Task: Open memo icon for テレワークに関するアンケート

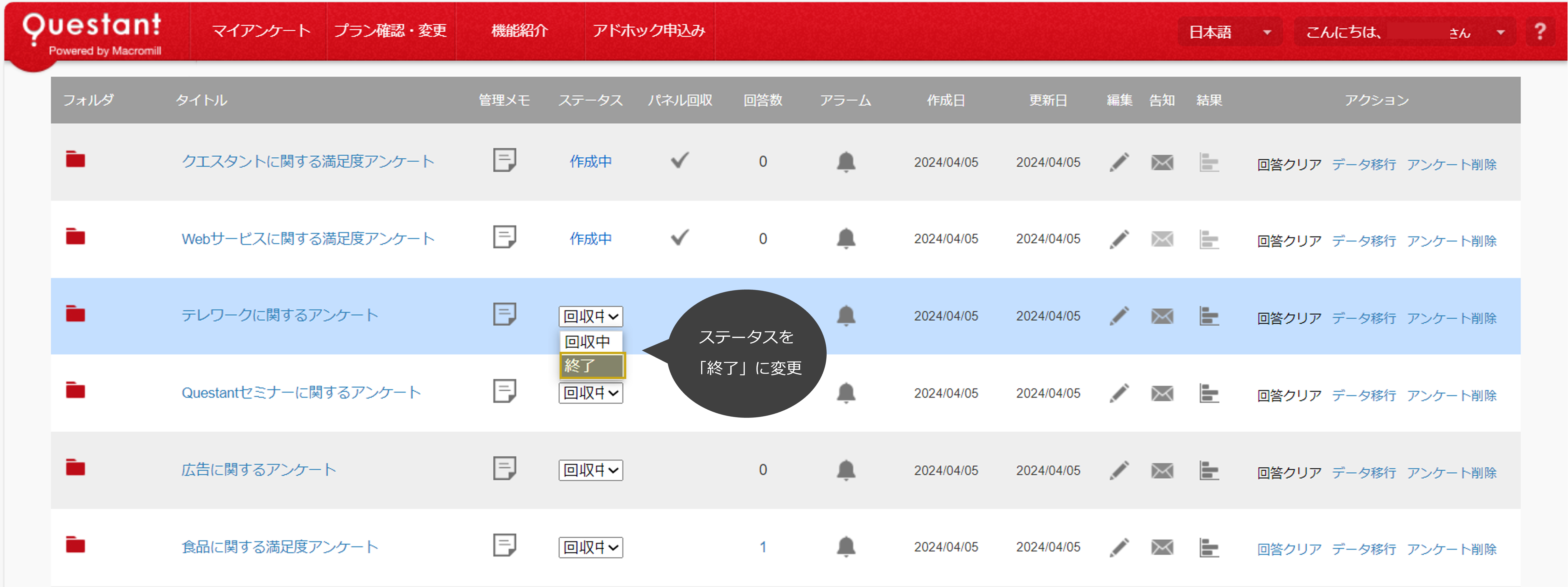Action: click(x=505, y=314)
